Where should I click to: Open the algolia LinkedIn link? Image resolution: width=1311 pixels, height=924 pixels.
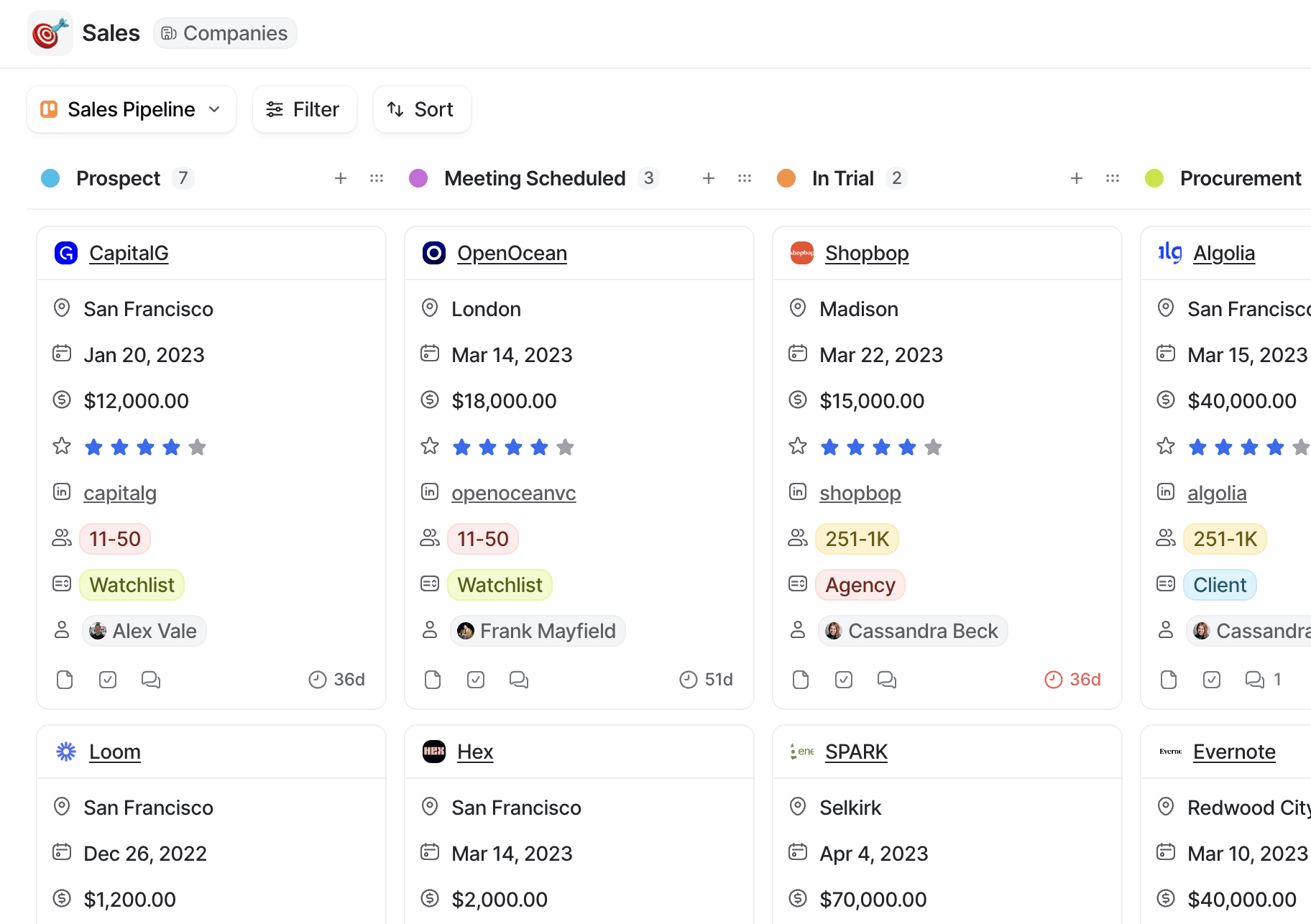pos(1217,493)
